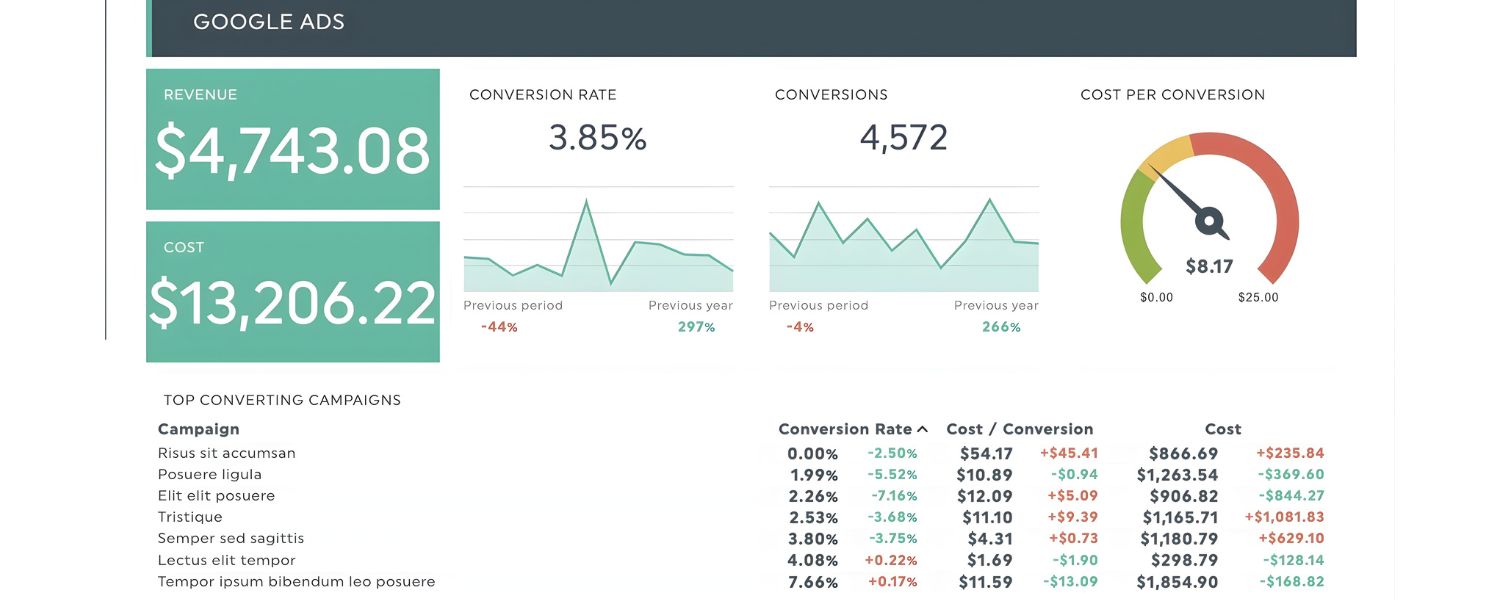
Task: Click the $8.17 cost per conversion value
Action: click(1209, 267)
